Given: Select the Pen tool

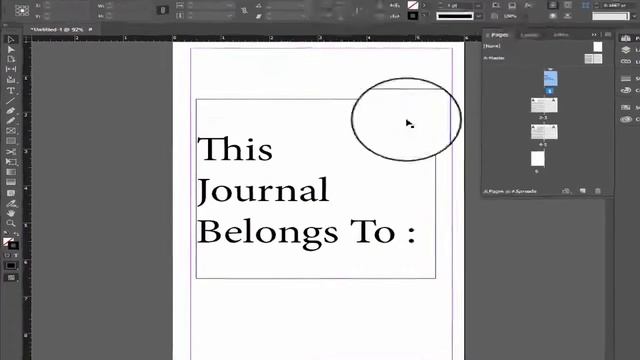Looking at the screenshot, I should [11, 111].
